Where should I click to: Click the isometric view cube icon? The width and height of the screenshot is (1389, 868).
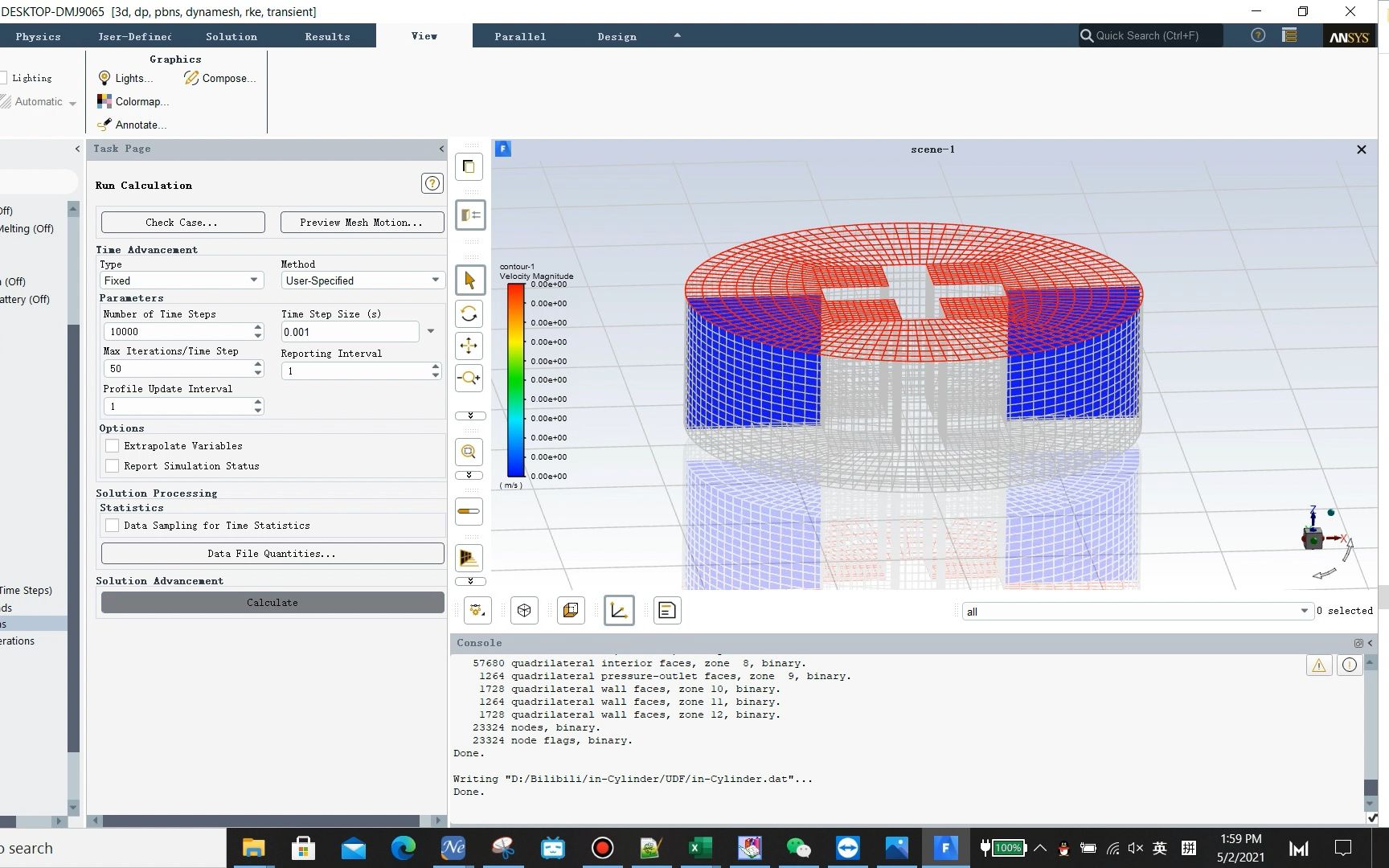[523, 610]
